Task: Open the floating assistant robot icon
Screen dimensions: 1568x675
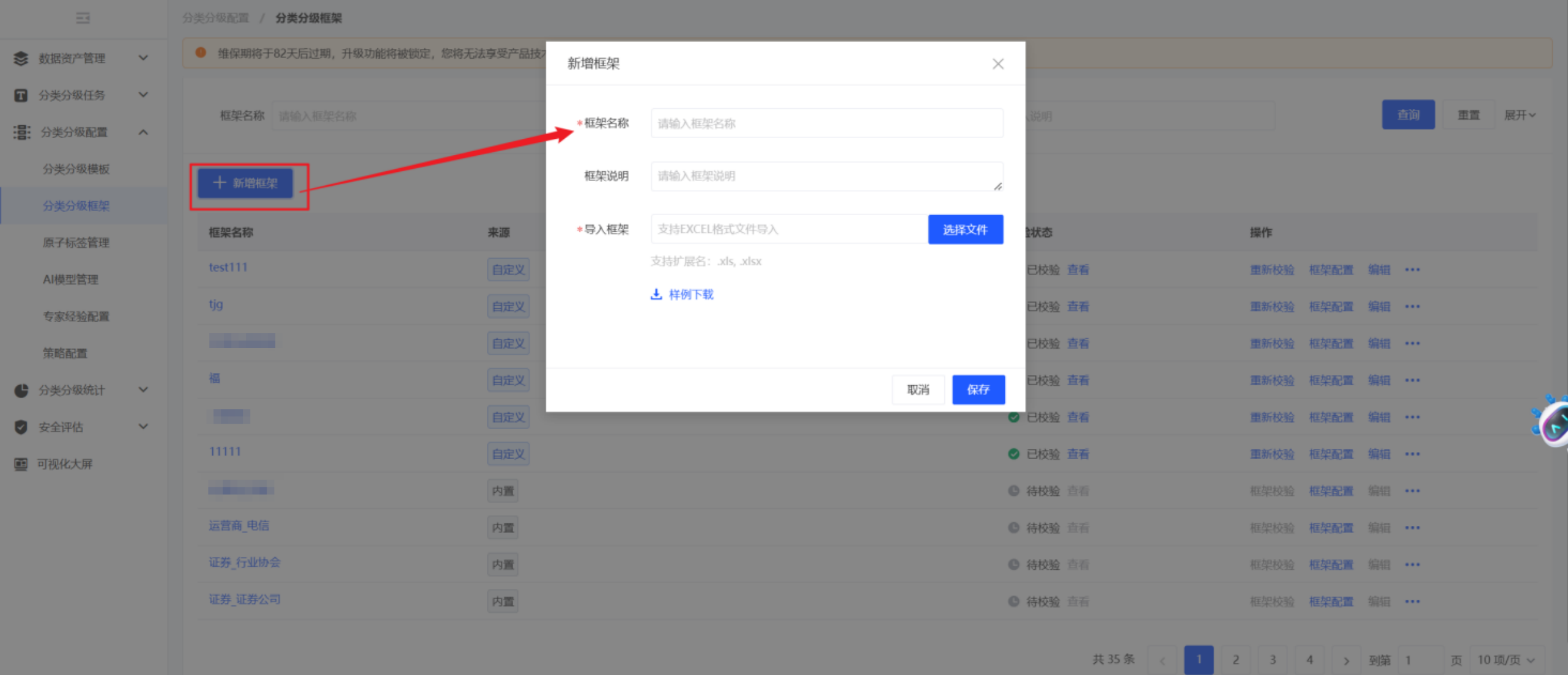Action: pyautogui.click(x=1551, y=422)
